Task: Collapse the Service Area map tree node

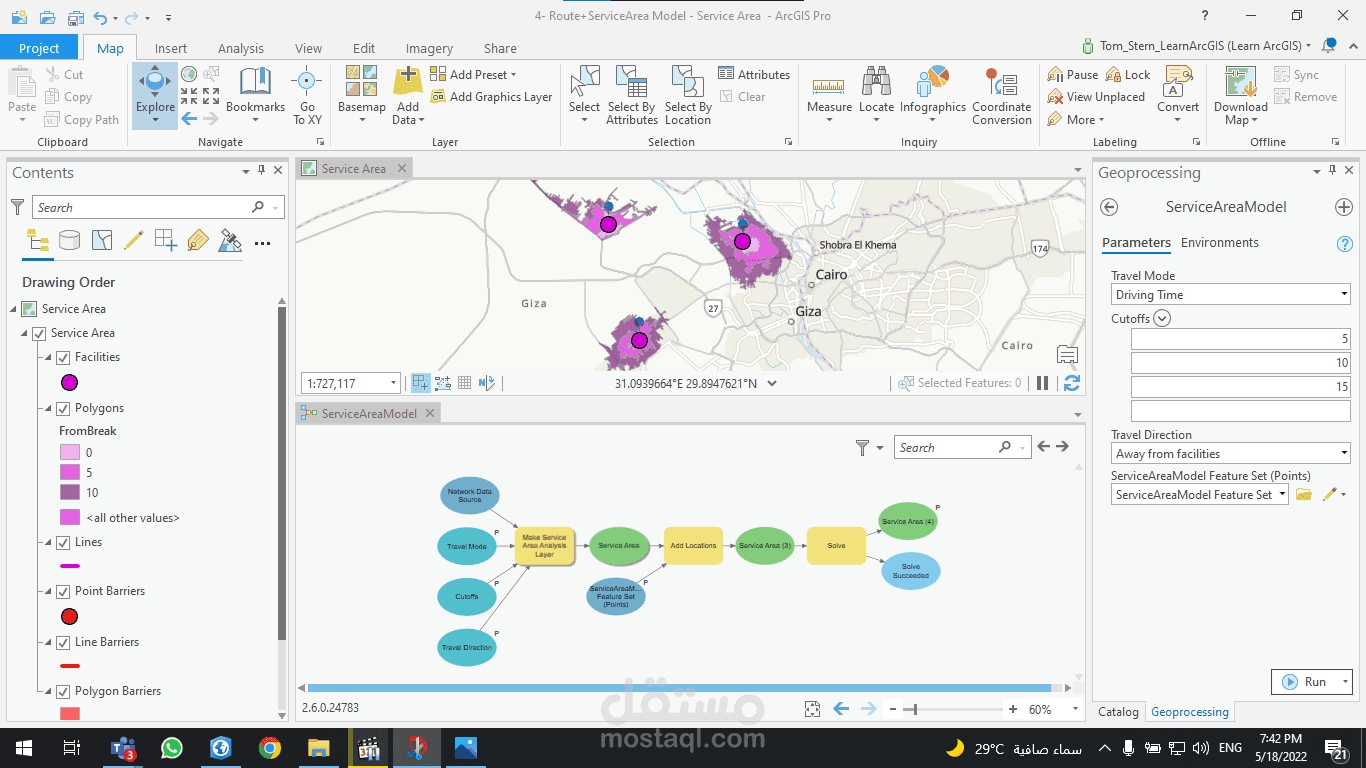Action: 14,309
